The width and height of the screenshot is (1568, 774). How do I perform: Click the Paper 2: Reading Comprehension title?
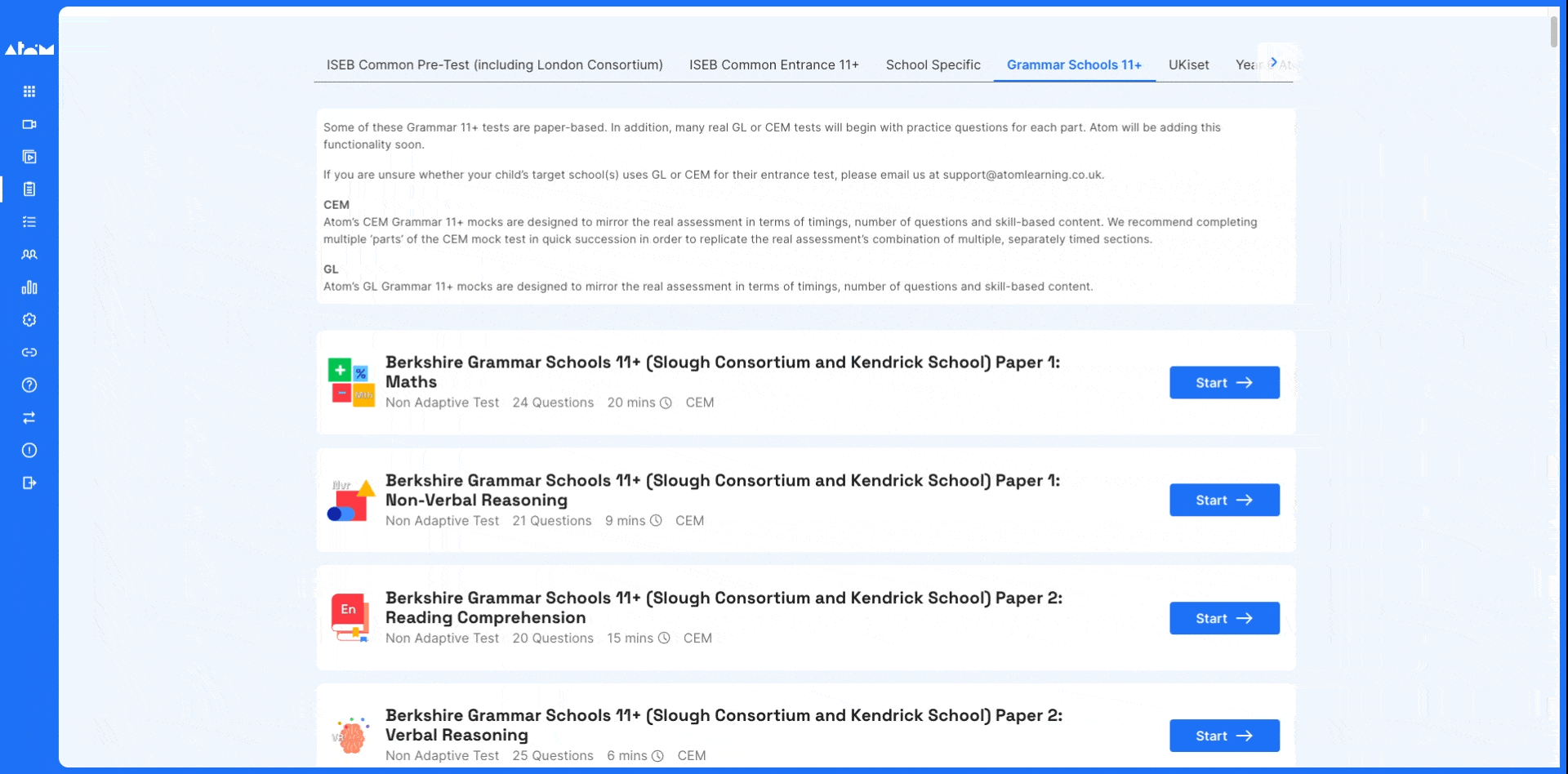click(724, 607)
